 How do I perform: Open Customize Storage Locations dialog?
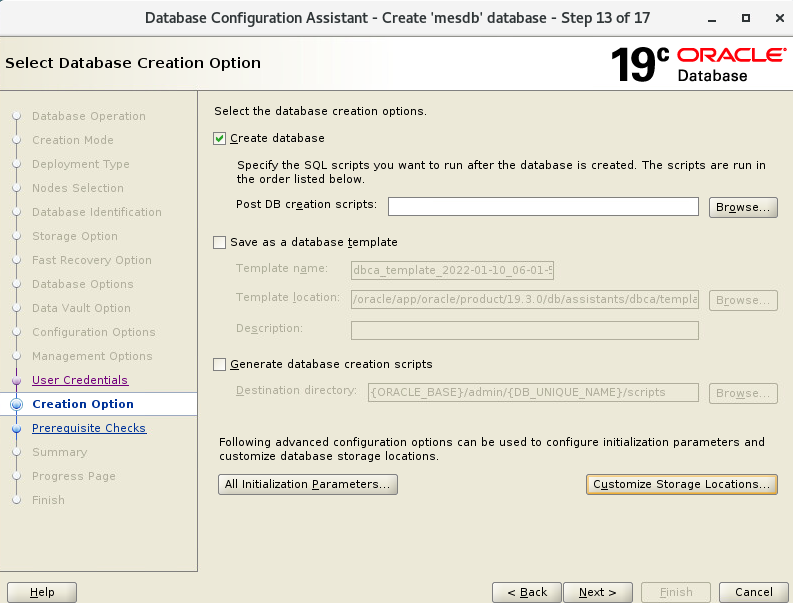point(681,484)
